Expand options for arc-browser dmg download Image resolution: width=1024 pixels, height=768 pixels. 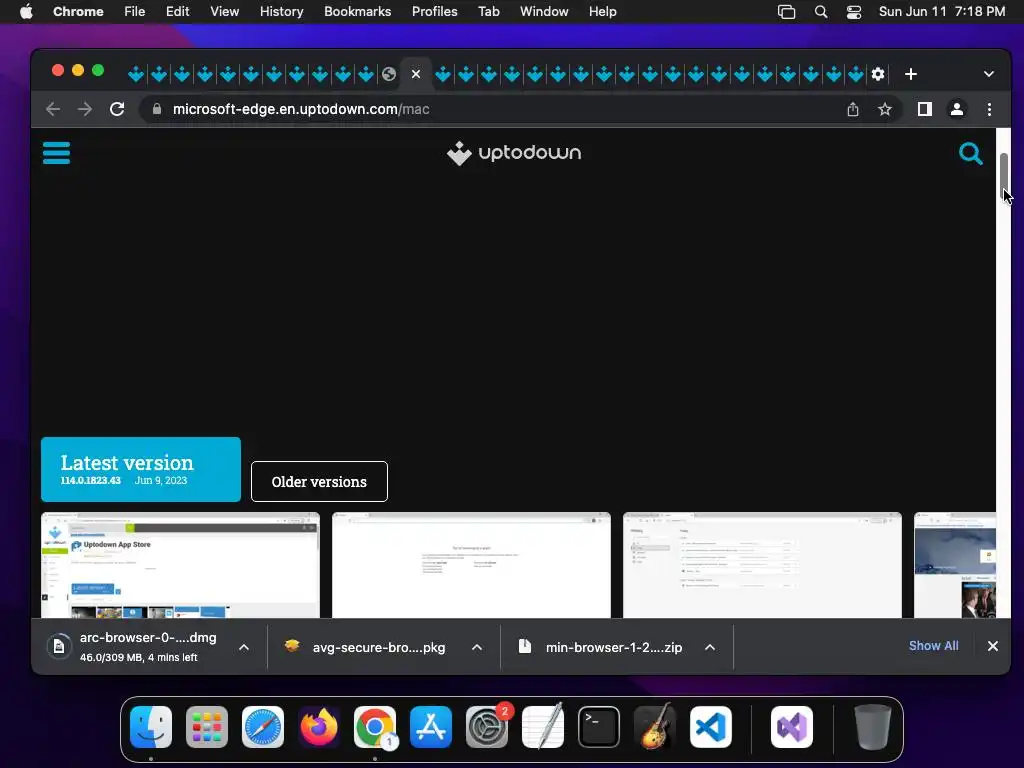(x=244, y=647)
